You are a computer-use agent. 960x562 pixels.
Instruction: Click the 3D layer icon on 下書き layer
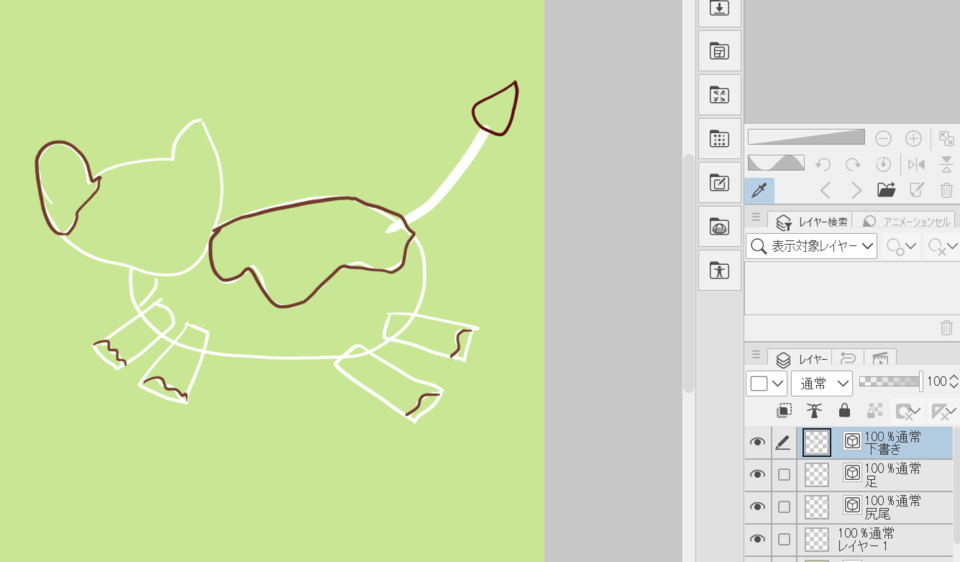(852, 441)
